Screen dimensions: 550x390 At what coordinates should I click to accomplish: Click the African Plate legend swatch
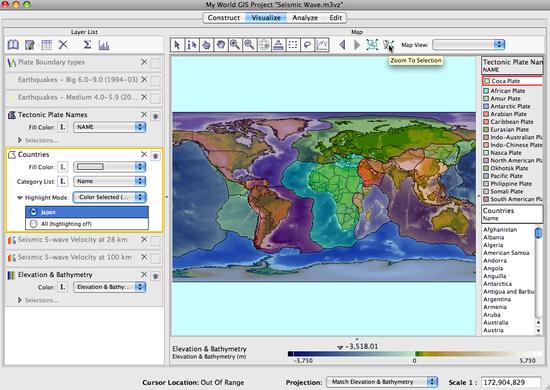tap(486, 91)
